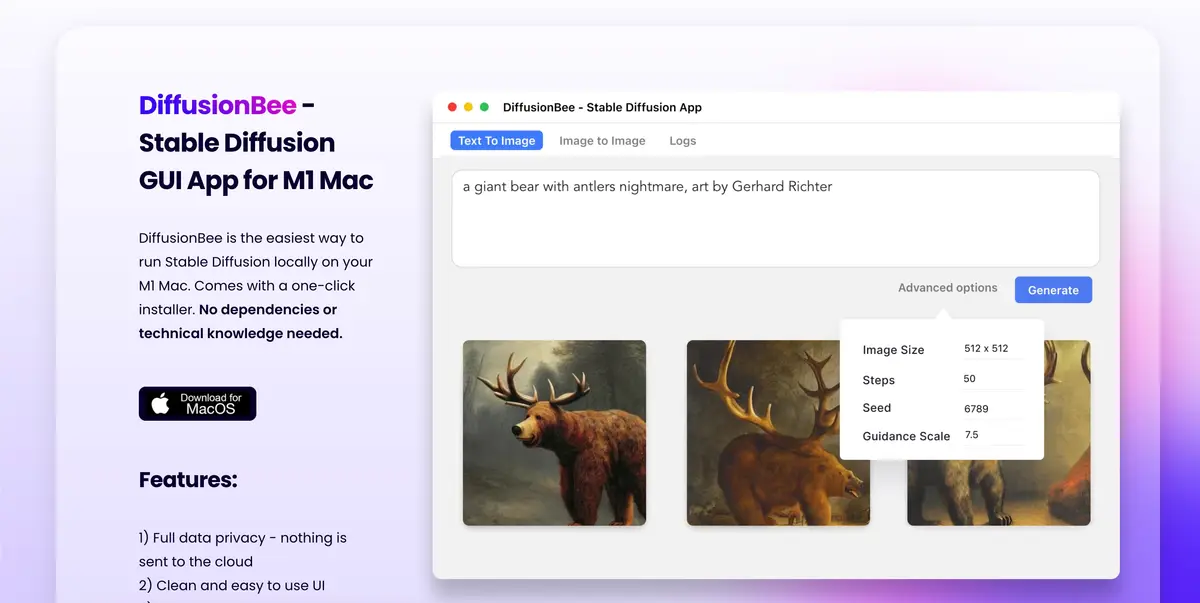Screen dimensions: 1200x603
Task: Click the yellow minimize window dot
Action: click(x=468, y=107)
